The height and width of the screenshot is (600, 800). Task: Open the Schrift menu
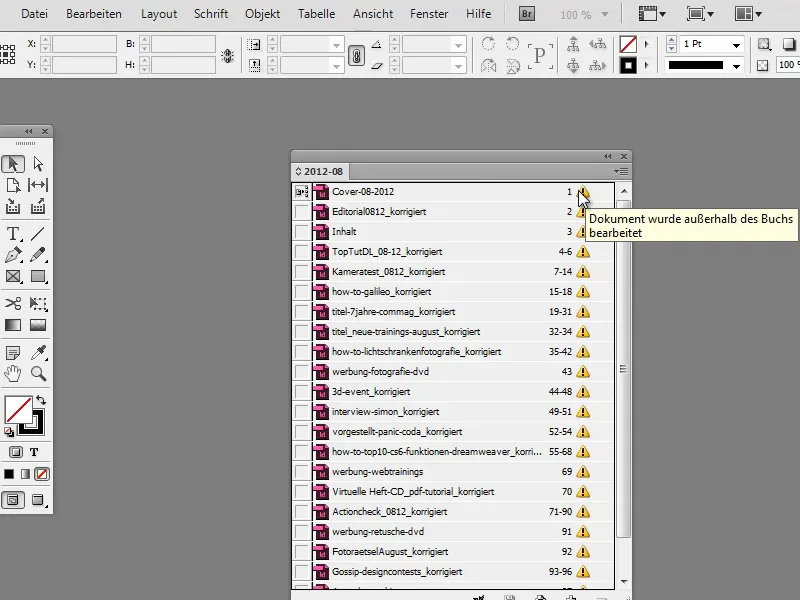[x=211, y=14]
